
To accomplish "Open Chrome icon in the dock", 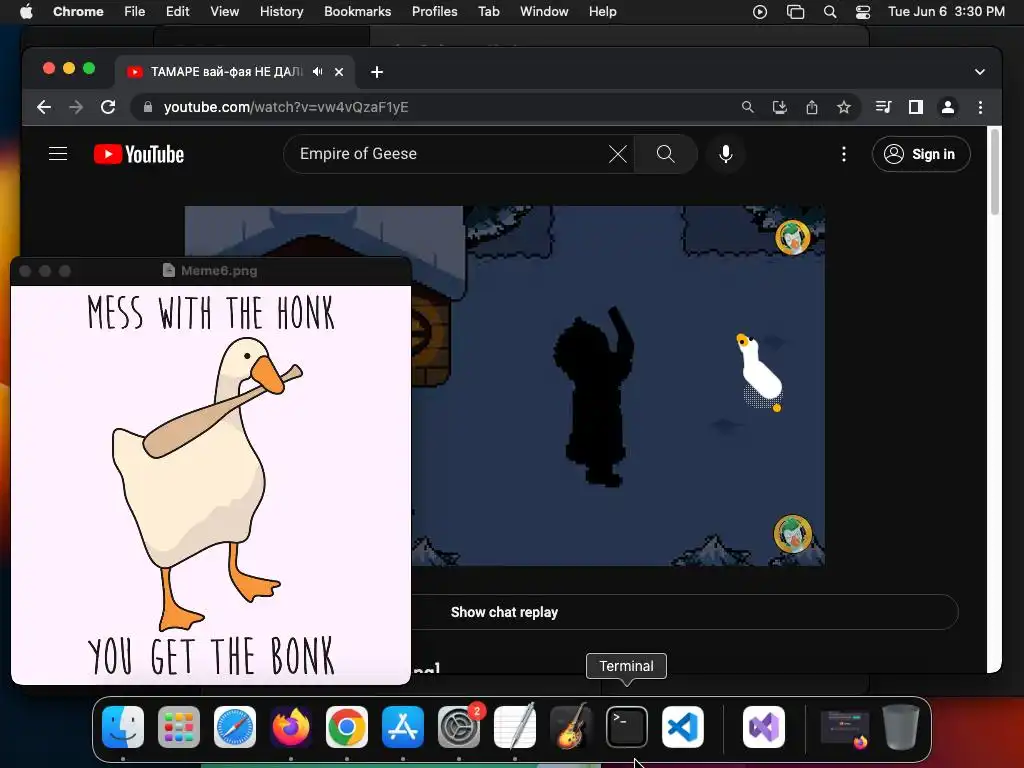I will point(347,727).
